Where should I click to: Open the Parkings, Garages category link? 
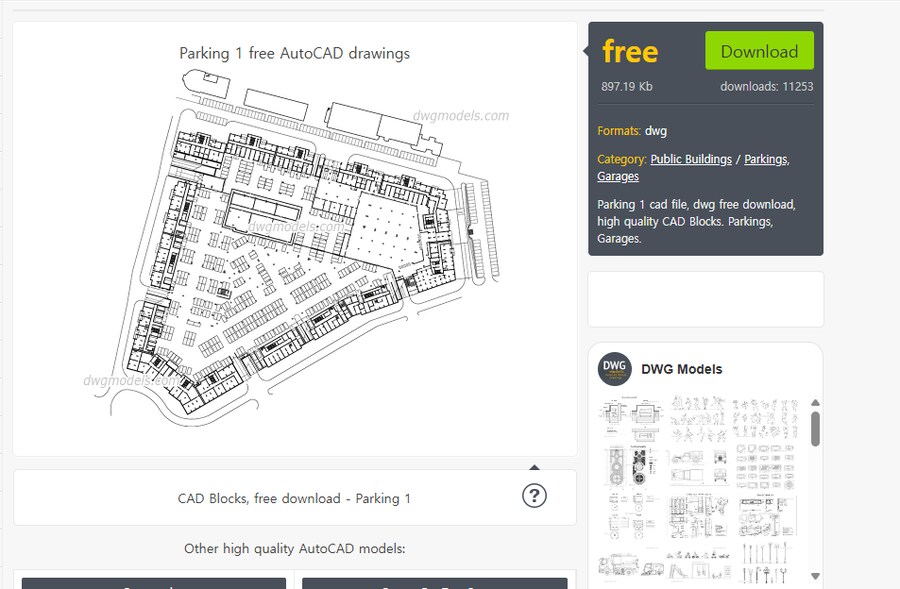point(766,159)
